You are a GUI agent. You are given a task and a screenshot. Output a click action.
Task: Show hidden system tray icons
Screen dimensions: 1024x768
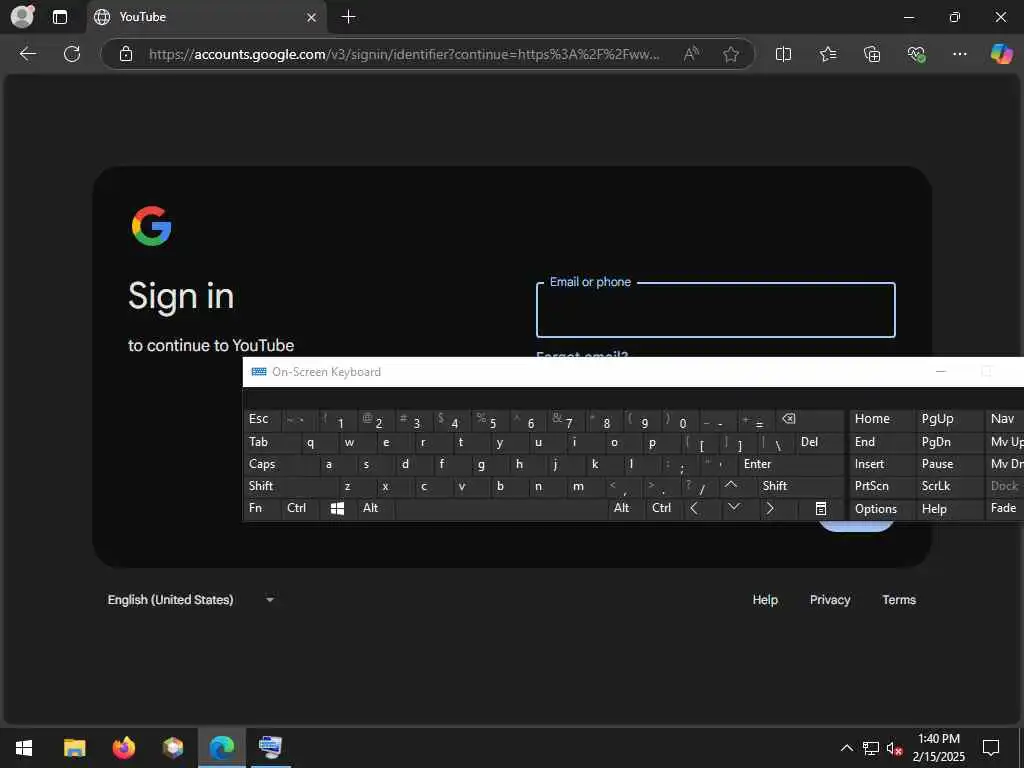pyautogui.click(x=846, y=748)
